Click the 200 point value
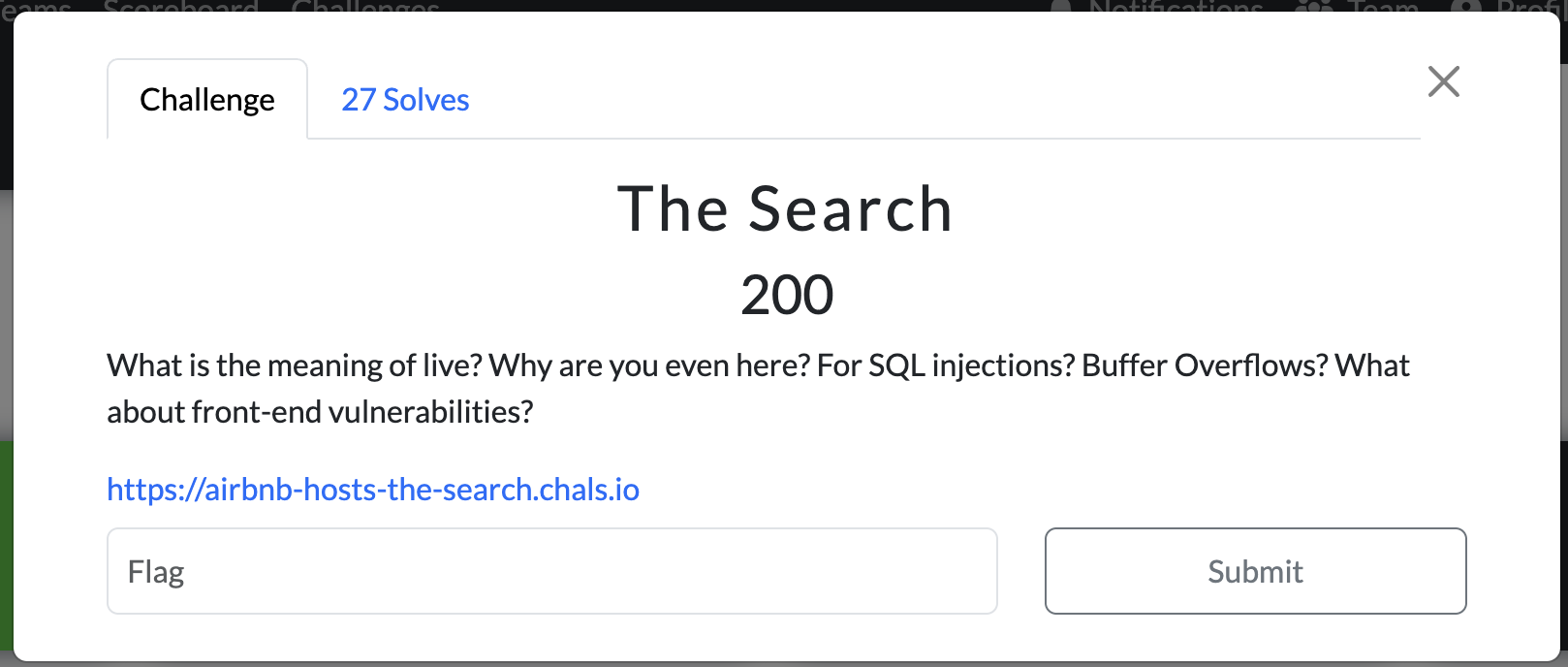 [786, 295]
